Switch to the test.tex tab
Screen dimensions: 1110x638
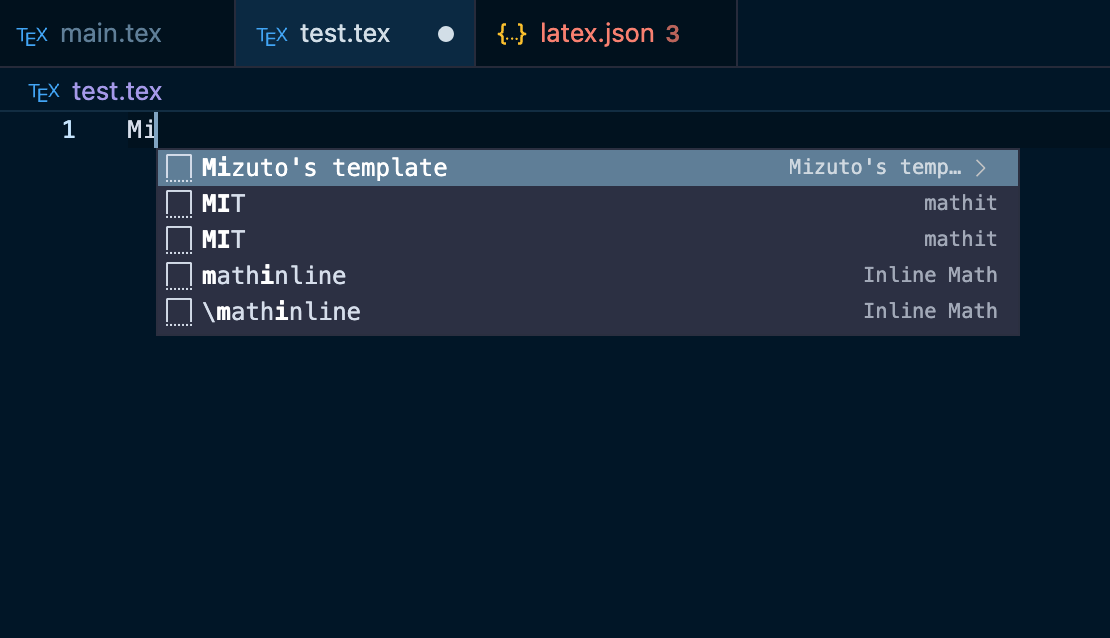tap(355, 33)
